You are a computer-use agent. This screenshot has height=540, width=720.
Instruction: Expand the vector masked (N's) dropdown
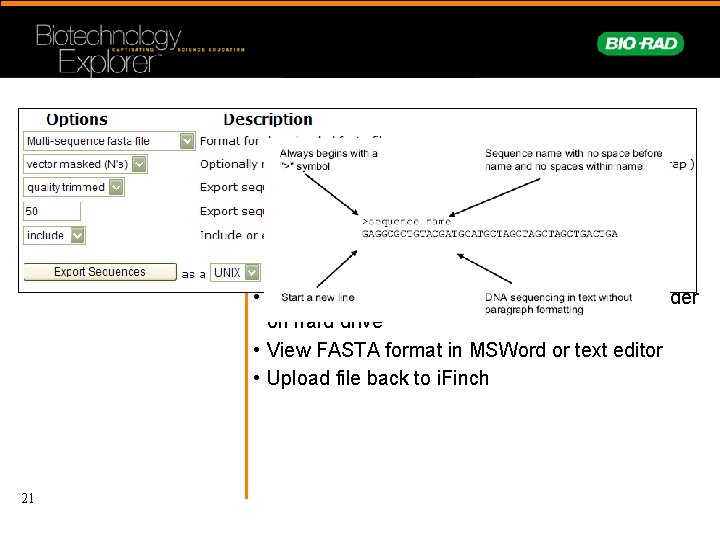tap(85, 164)
